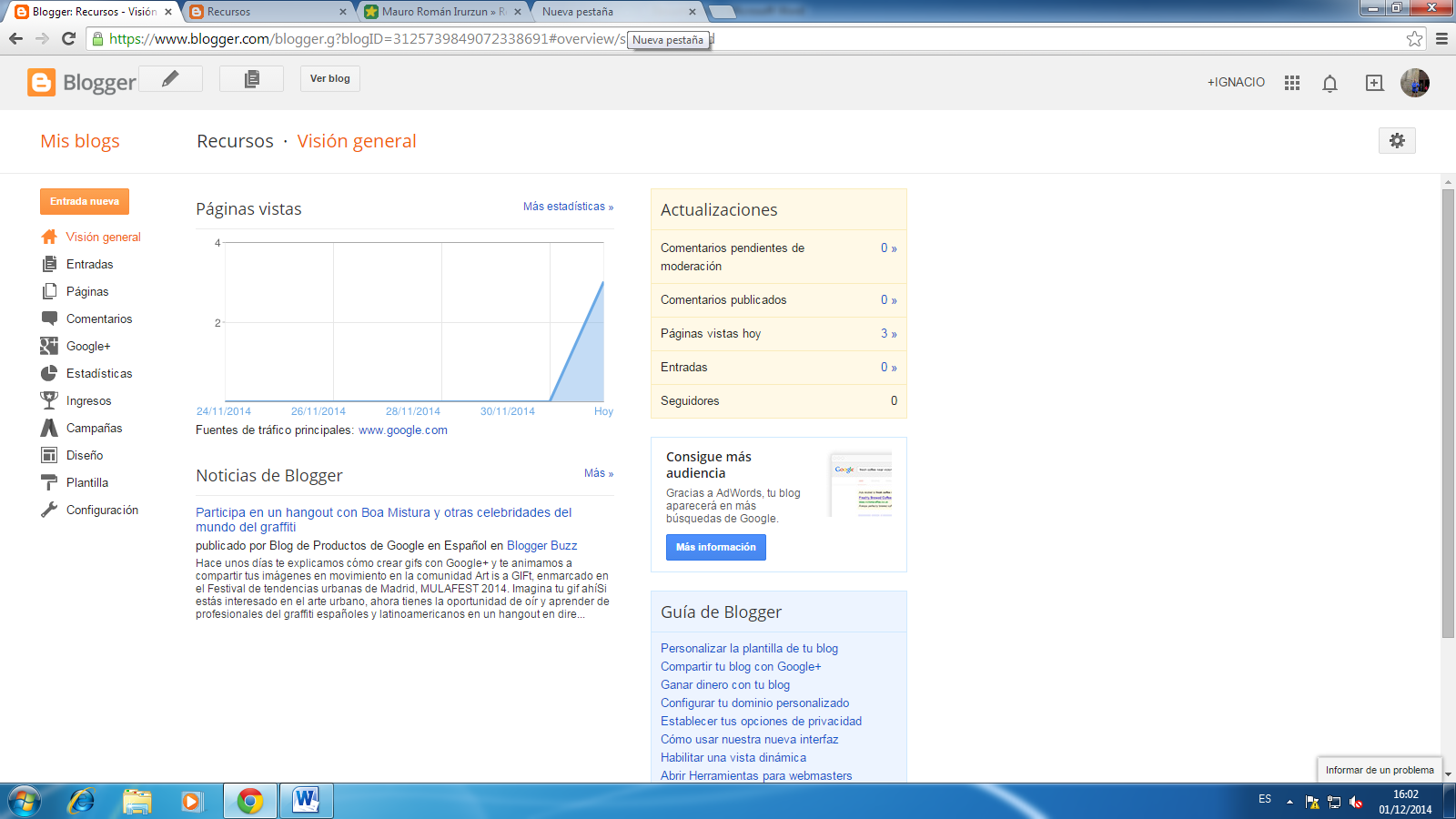1456x819 pixels.
Task: Click the Configuración wrench icon
Action: (x=49, y=510)
